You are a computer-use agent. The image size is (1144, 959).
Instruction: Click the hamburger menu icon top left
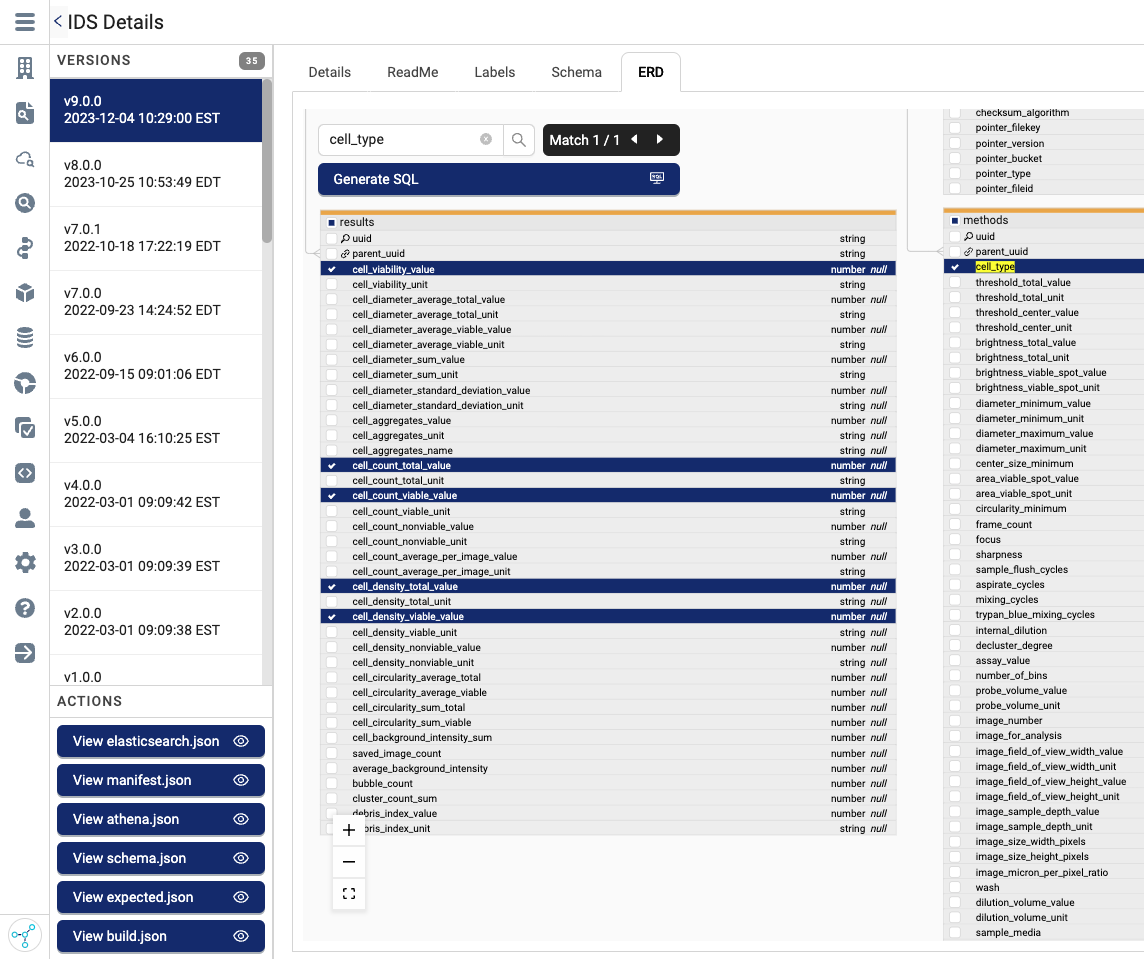[x=24, y=22]
